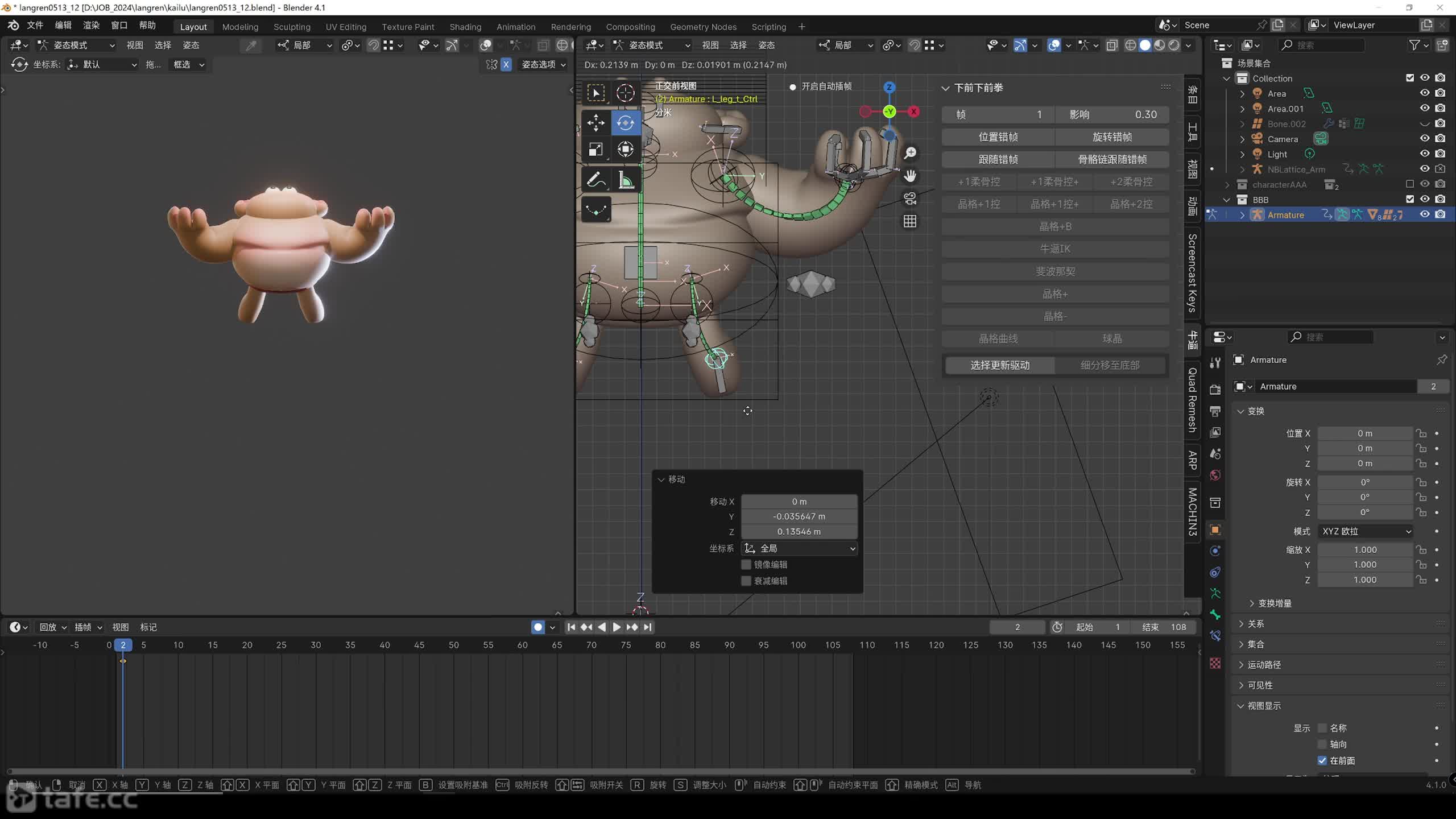
Task: Jump to timeline start frame
Action: tap(571, 627)
